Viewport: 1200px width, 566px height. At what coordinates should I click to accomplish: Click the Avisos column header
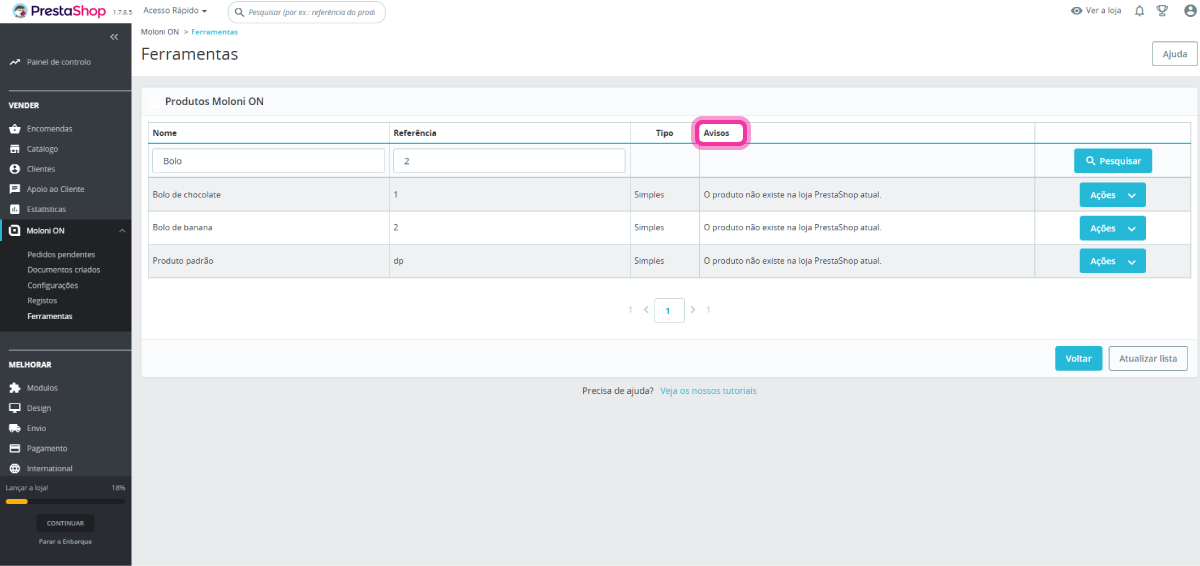tap(717, 133)
